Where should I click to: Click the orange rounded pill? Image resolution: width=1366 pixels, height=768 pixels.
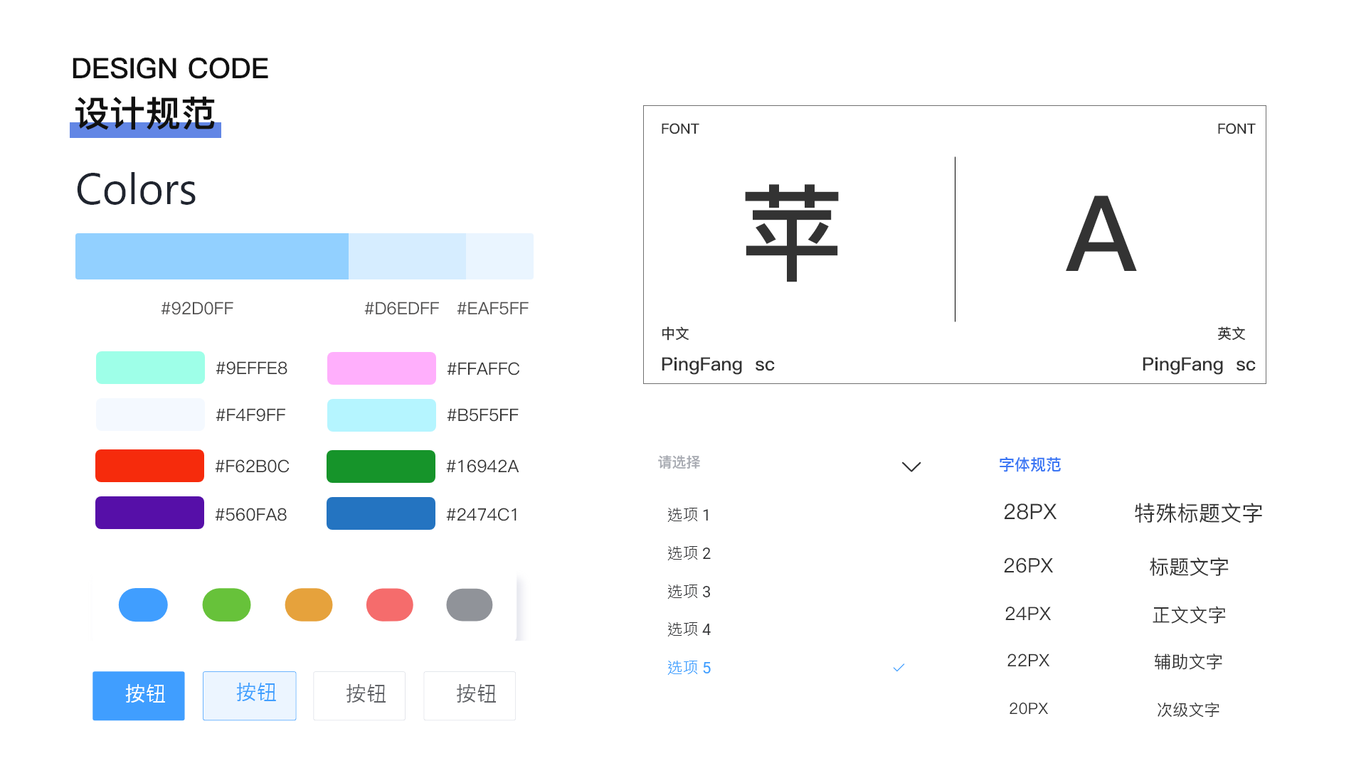[309, 605]
